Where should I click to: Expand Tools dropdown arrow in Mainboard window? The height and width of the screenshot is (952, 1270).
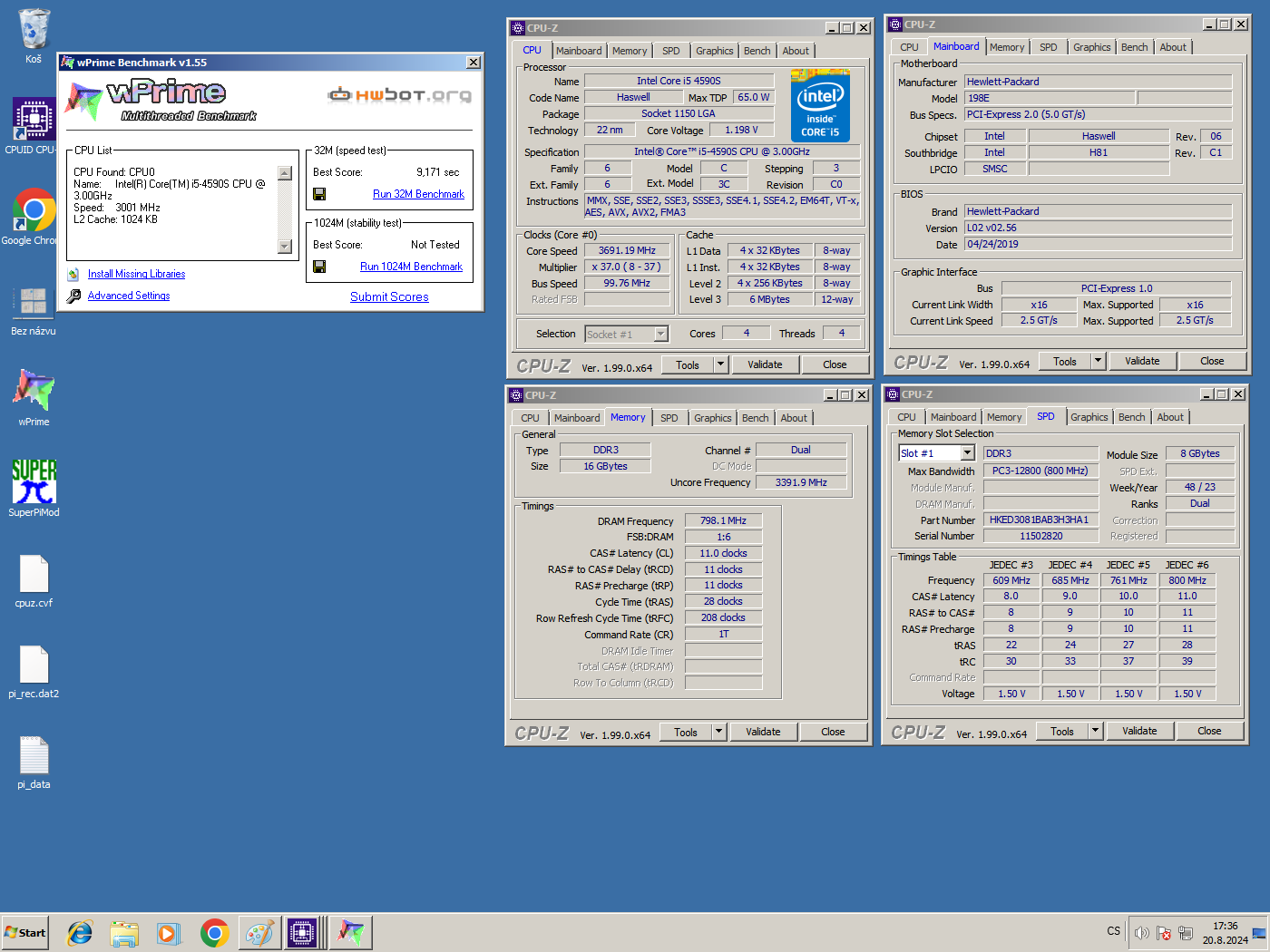[1098, 361]
